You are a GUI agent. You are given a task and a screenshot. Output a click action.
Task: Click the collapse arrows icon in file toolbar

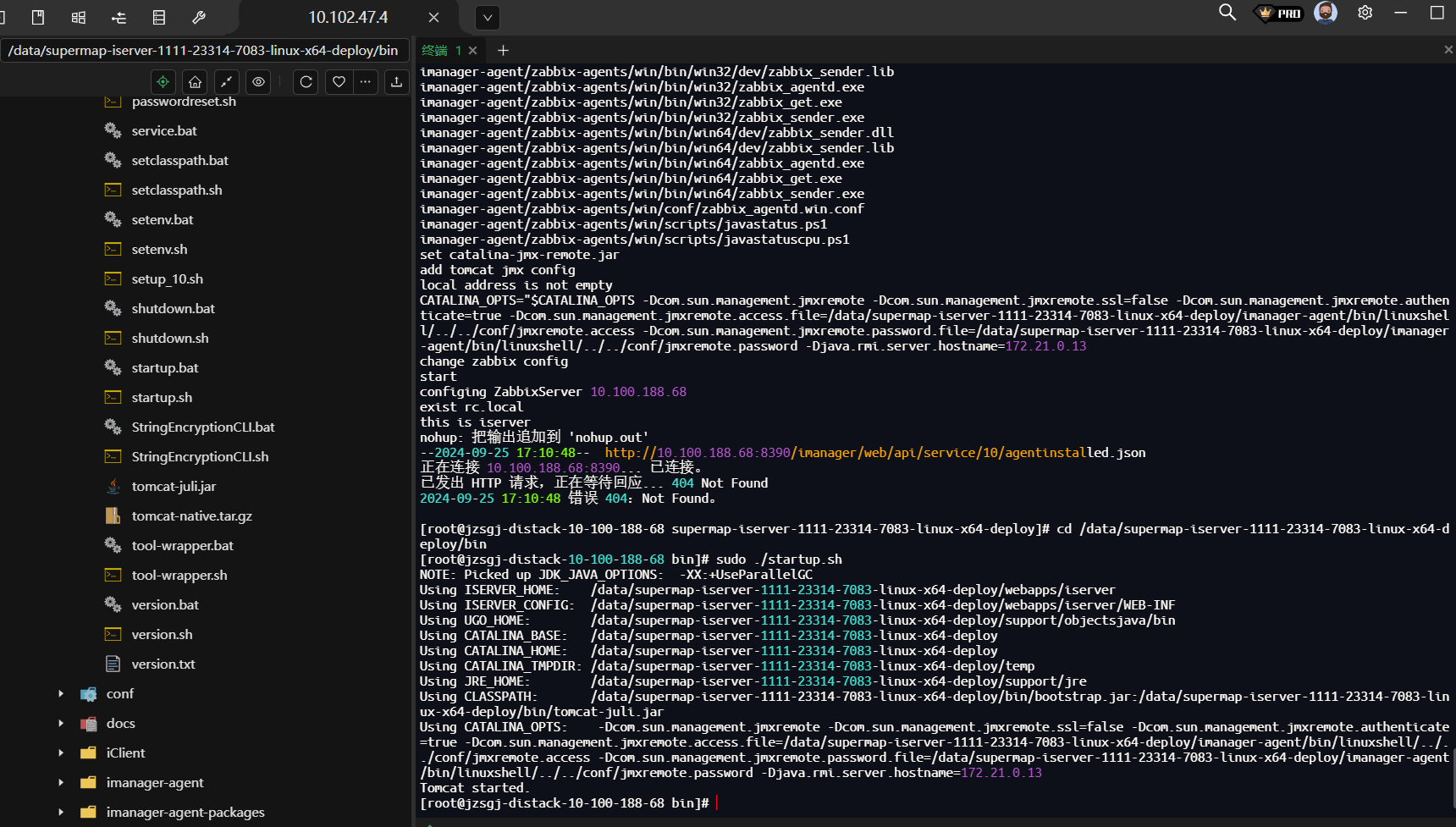coord(226,82)
